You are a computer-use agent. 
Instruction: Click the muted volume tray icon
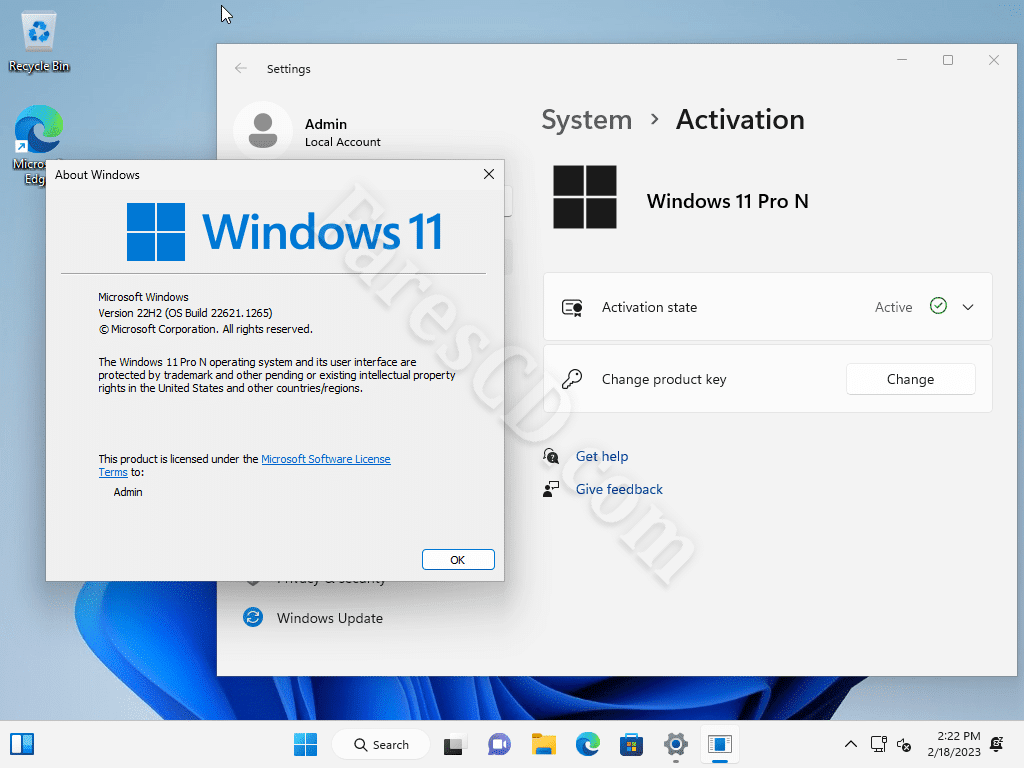pyautogui.click(x=904, y=744)
